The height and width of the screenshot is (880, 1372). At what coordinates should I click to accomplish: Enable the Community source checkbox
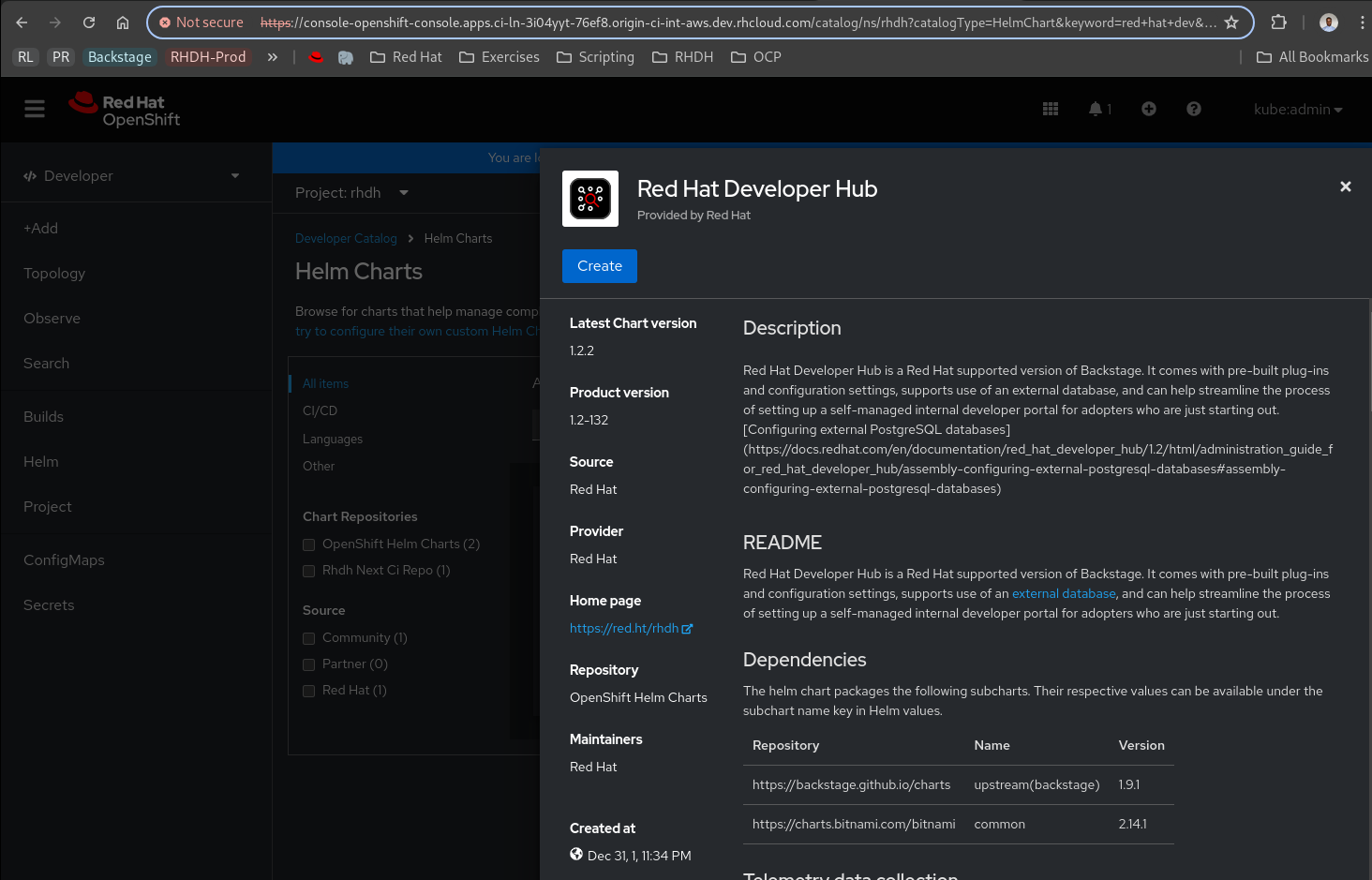click(308, 638)
